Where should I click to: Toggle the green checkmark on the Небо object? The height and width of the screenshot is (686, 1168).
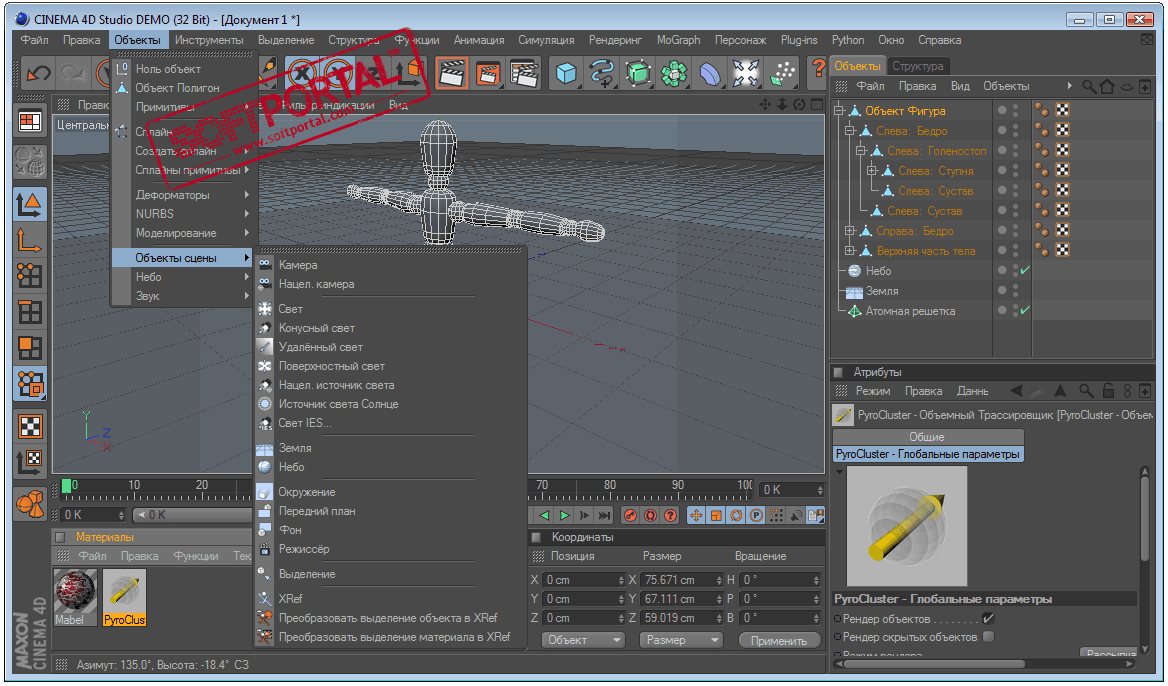point(1026,270)
